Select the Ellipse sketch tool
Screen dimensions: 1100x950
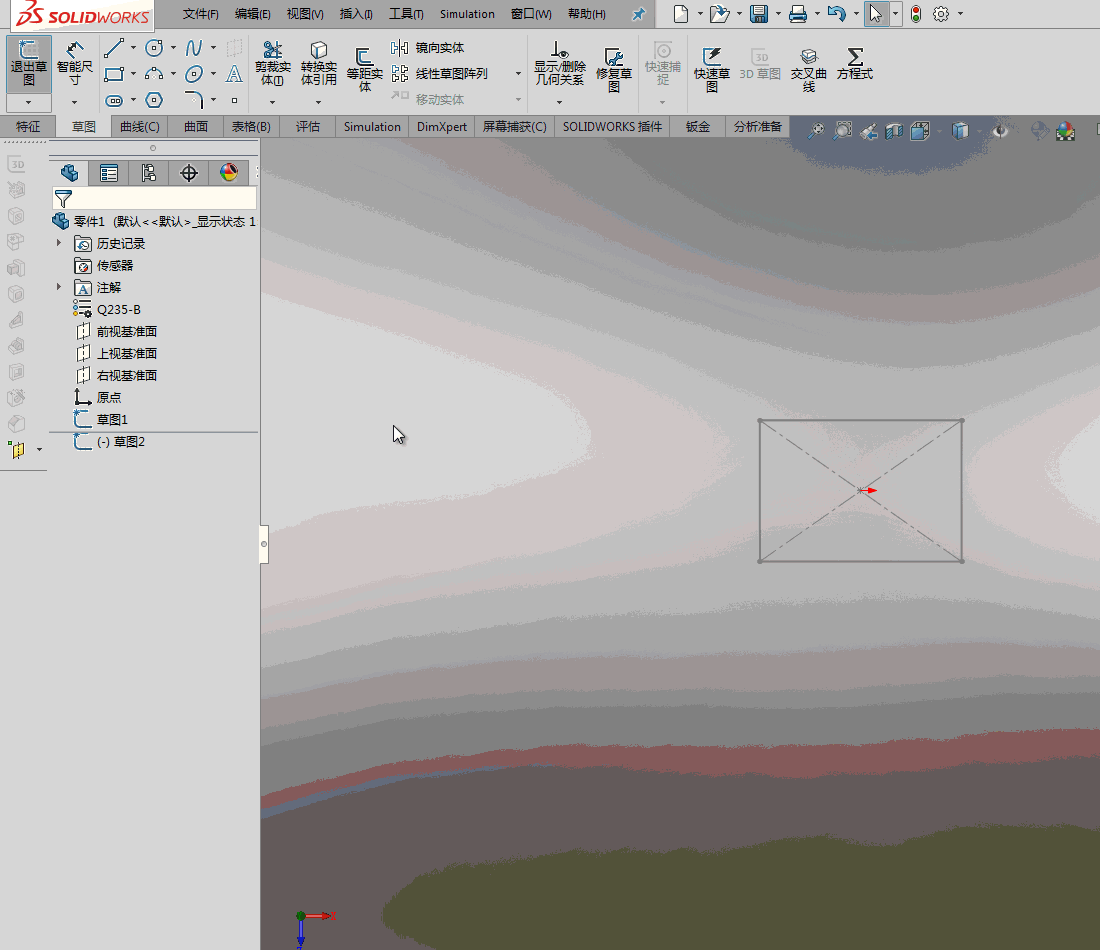click(194, 74)
